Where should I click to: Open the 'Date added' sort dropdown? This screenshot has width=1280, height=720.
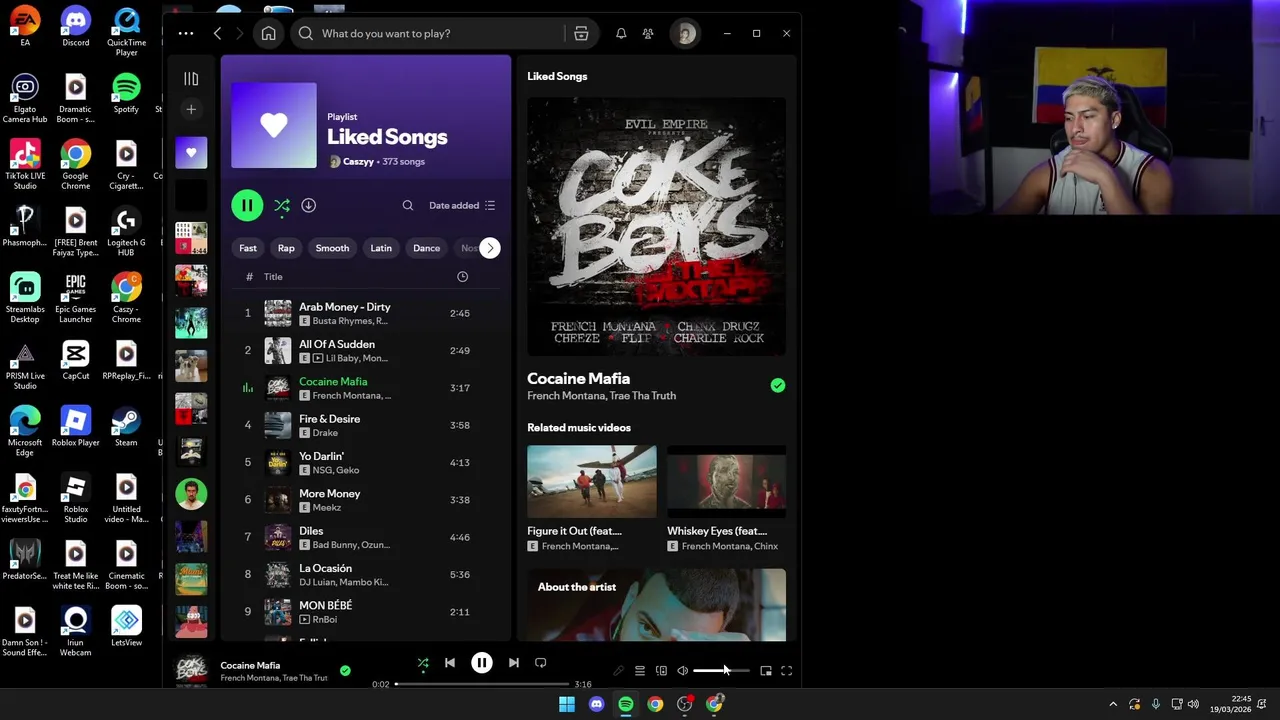(462, 205)
